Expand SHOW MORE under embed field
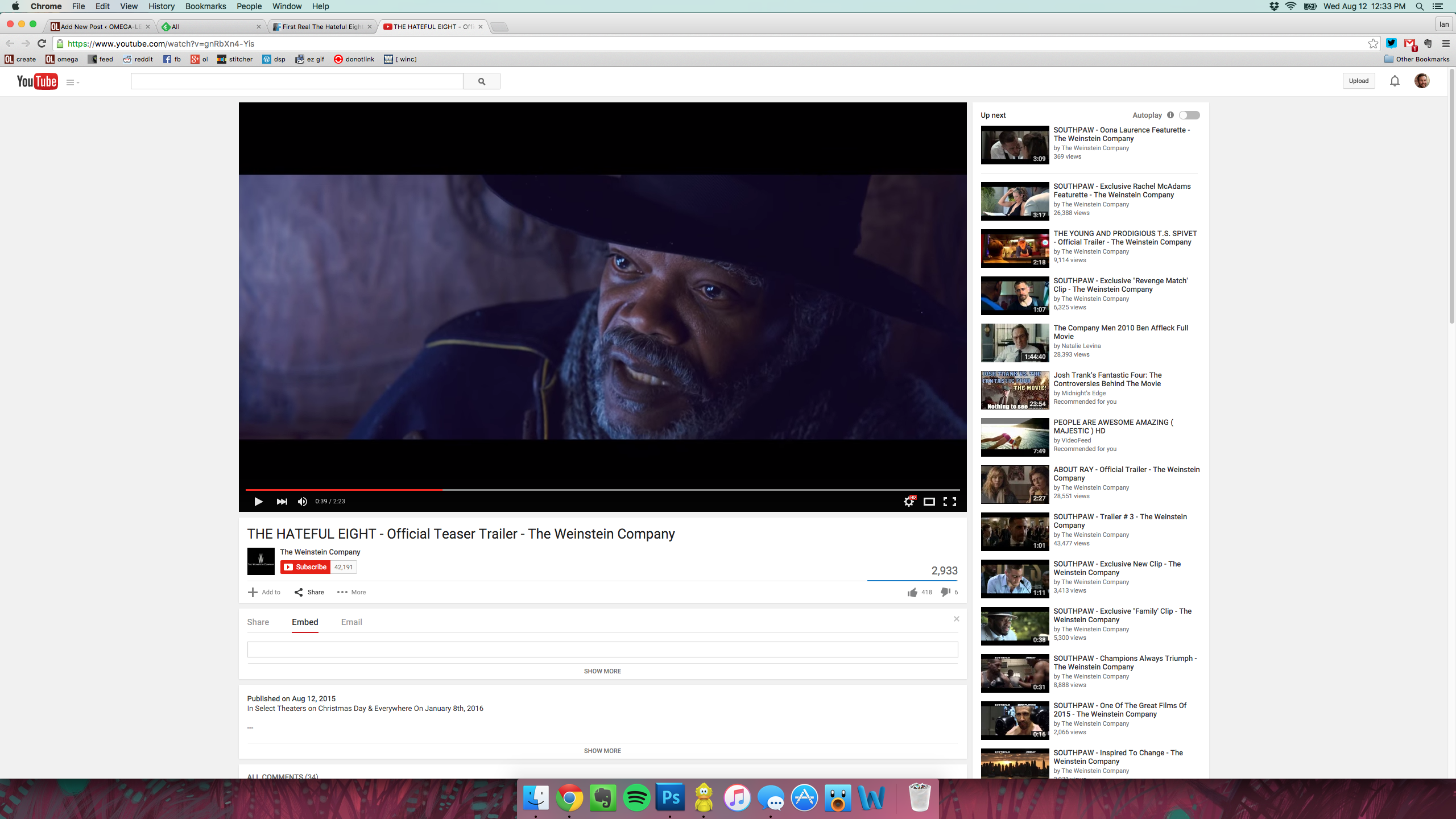This screenshot has width=1456, height=819. (602, 671)
